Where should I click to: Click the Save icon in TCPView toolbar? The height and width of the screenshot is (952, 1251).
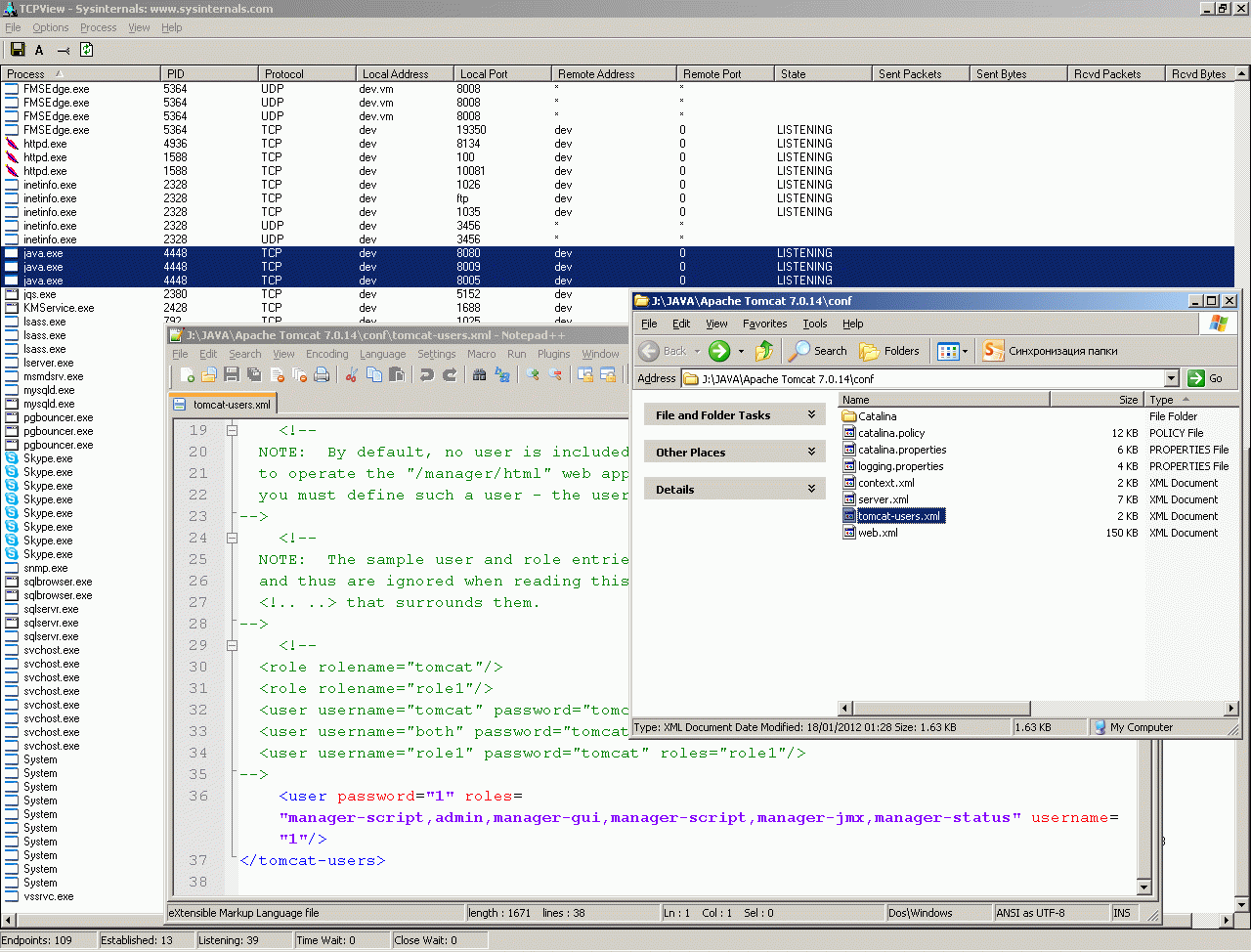click(17, 50)
